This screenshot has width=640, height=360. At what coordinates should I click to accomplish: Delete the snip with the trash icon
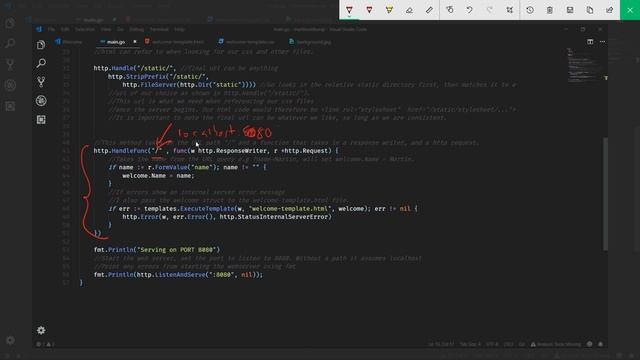pyautogui.click(x=550, y=10)
